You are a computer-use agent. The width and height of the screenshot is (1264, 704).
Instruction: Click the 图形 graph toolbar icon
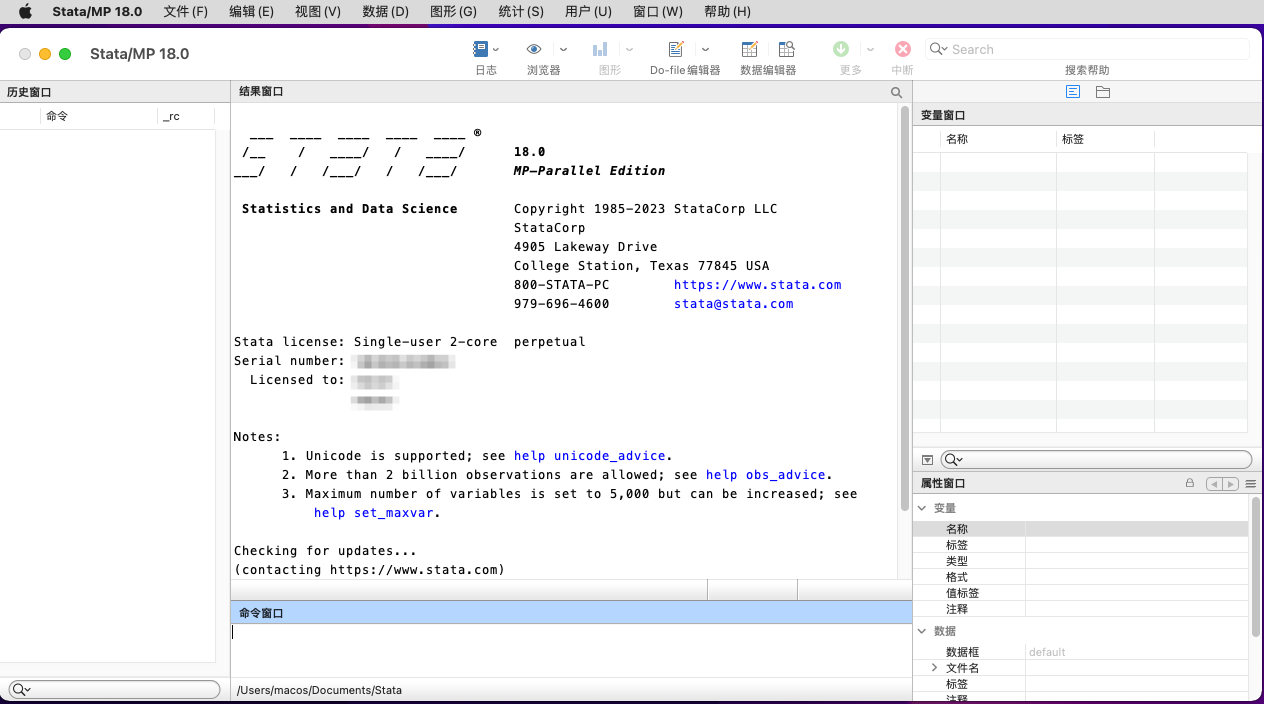click(x=600, y=49)
